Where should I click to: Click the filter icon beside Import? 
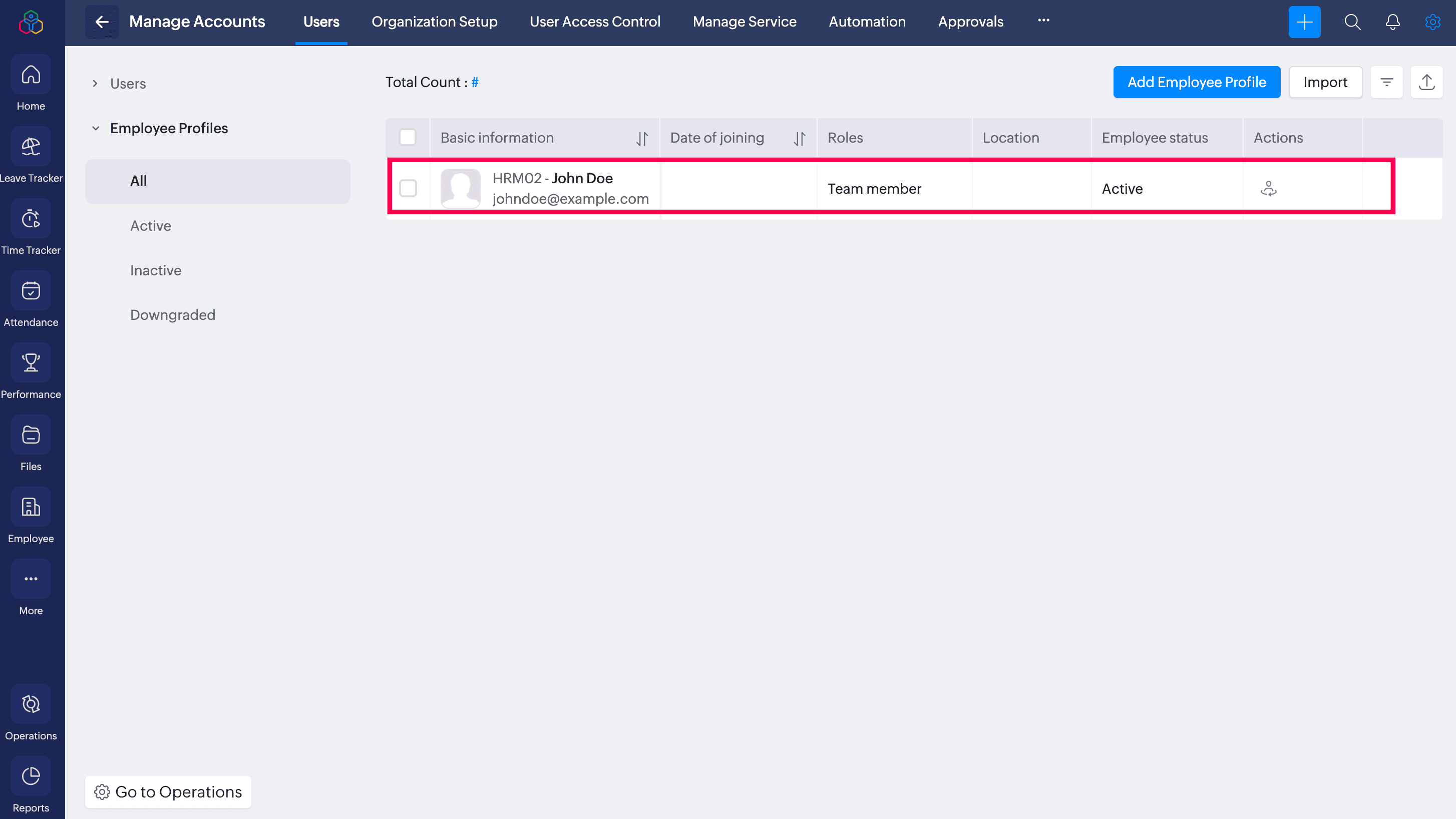pyautogui.click(x=1386, y=83)
